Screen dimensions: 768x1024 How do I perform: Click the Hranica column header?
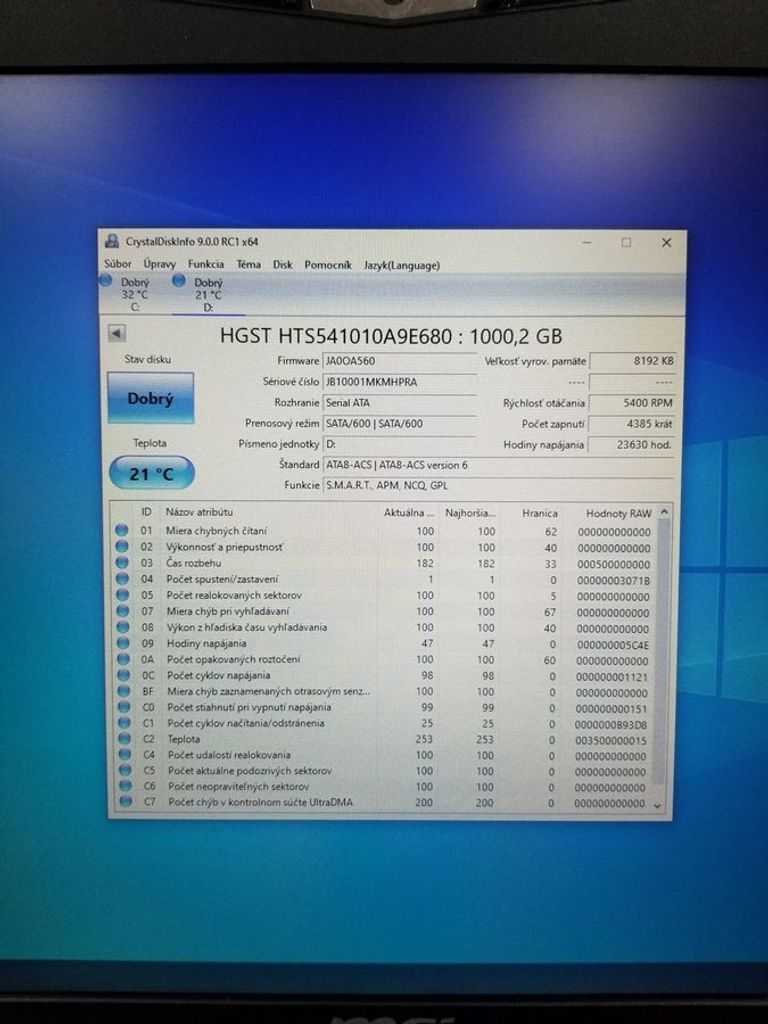click(x=539, y=513)
